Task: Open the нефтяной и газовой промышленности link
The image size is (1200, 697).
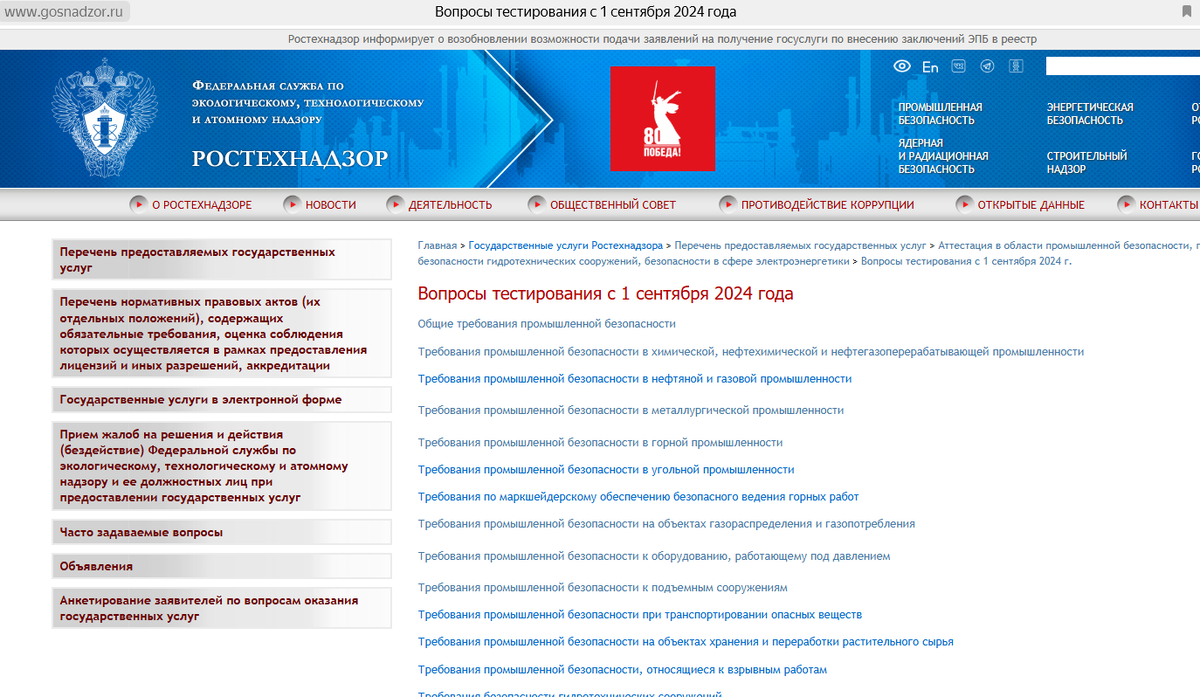Action: (x=635, y=379)
